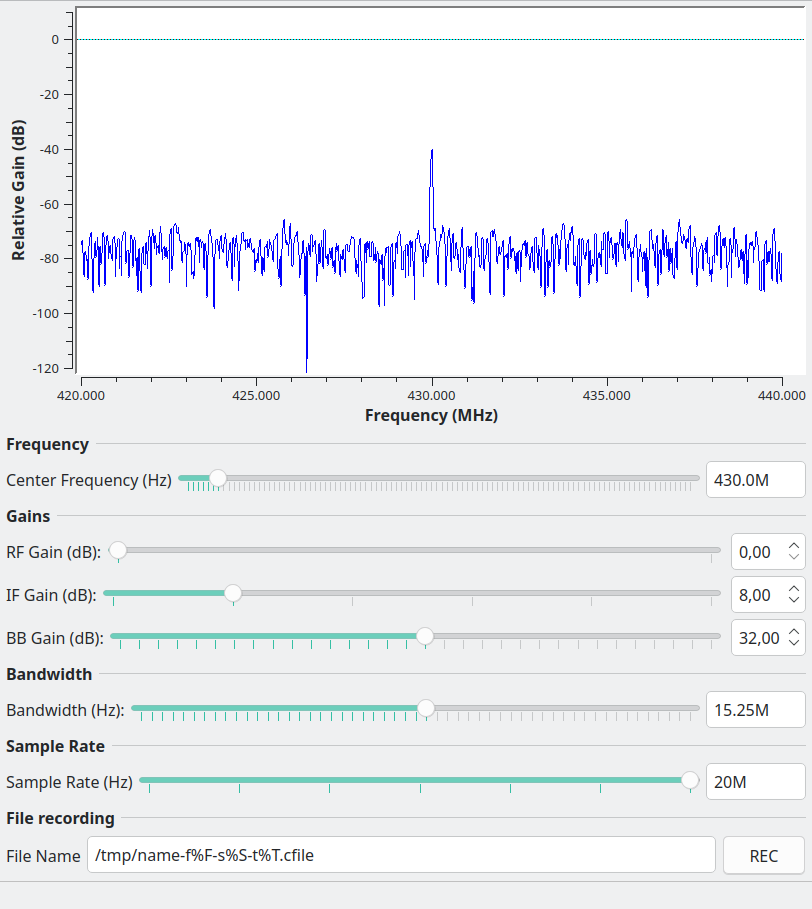The image size is (812, 909).
Task: Click the -100 gain axis label
Action: tap(46, 314)
